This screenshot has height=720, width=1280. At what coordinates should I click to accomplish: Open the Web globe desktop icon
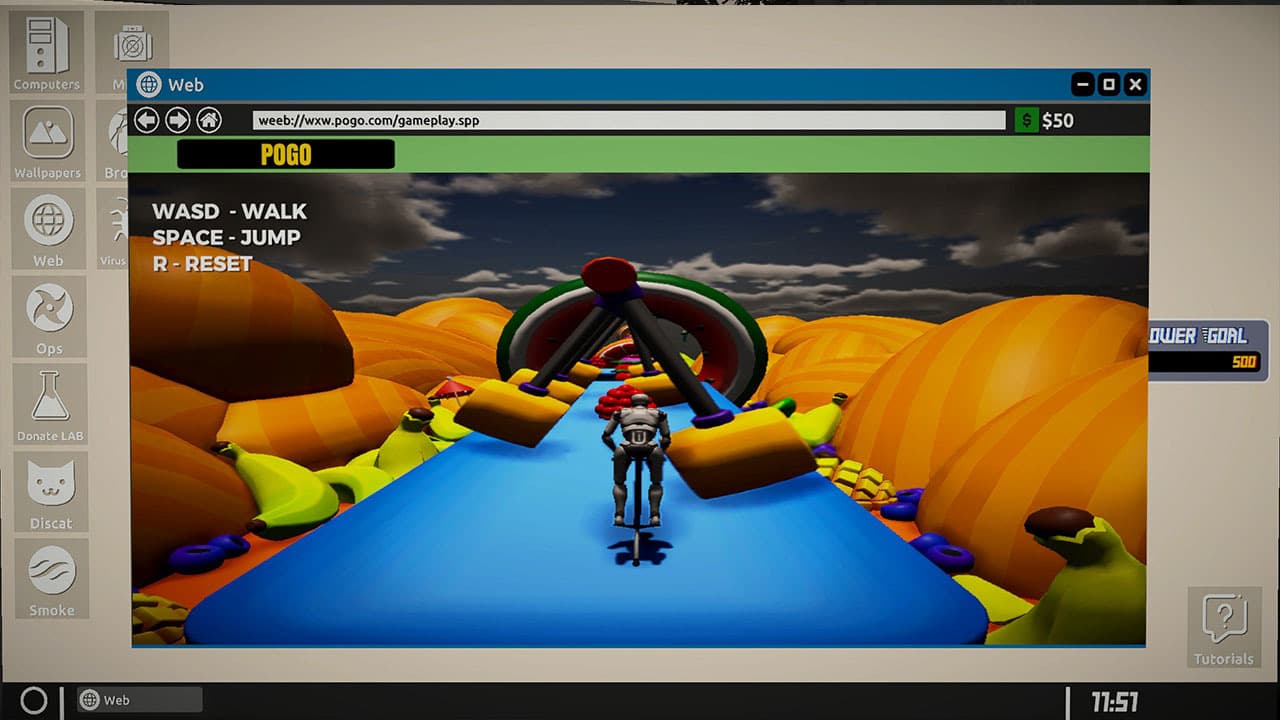pyautogui.click(x=47, y=228)
